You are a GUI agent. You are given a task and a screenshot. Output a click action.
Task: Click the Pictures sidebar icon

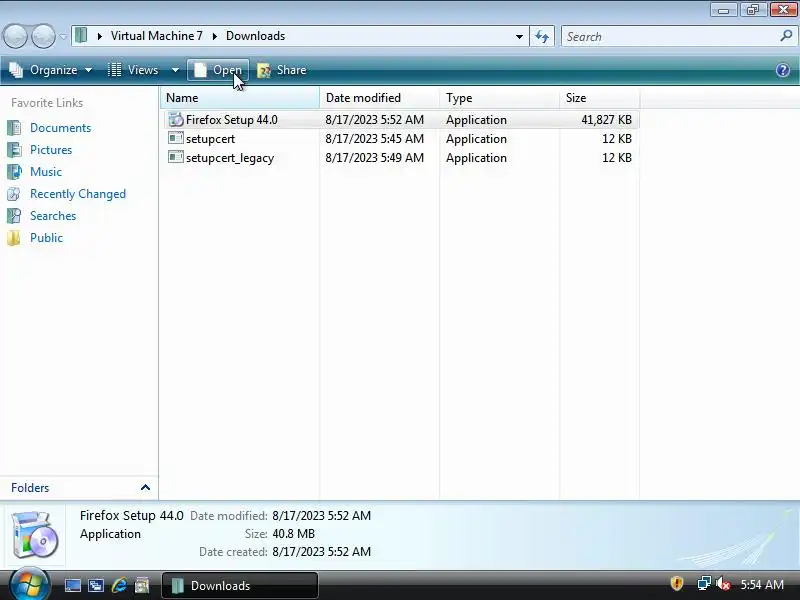tap(14, 149)
